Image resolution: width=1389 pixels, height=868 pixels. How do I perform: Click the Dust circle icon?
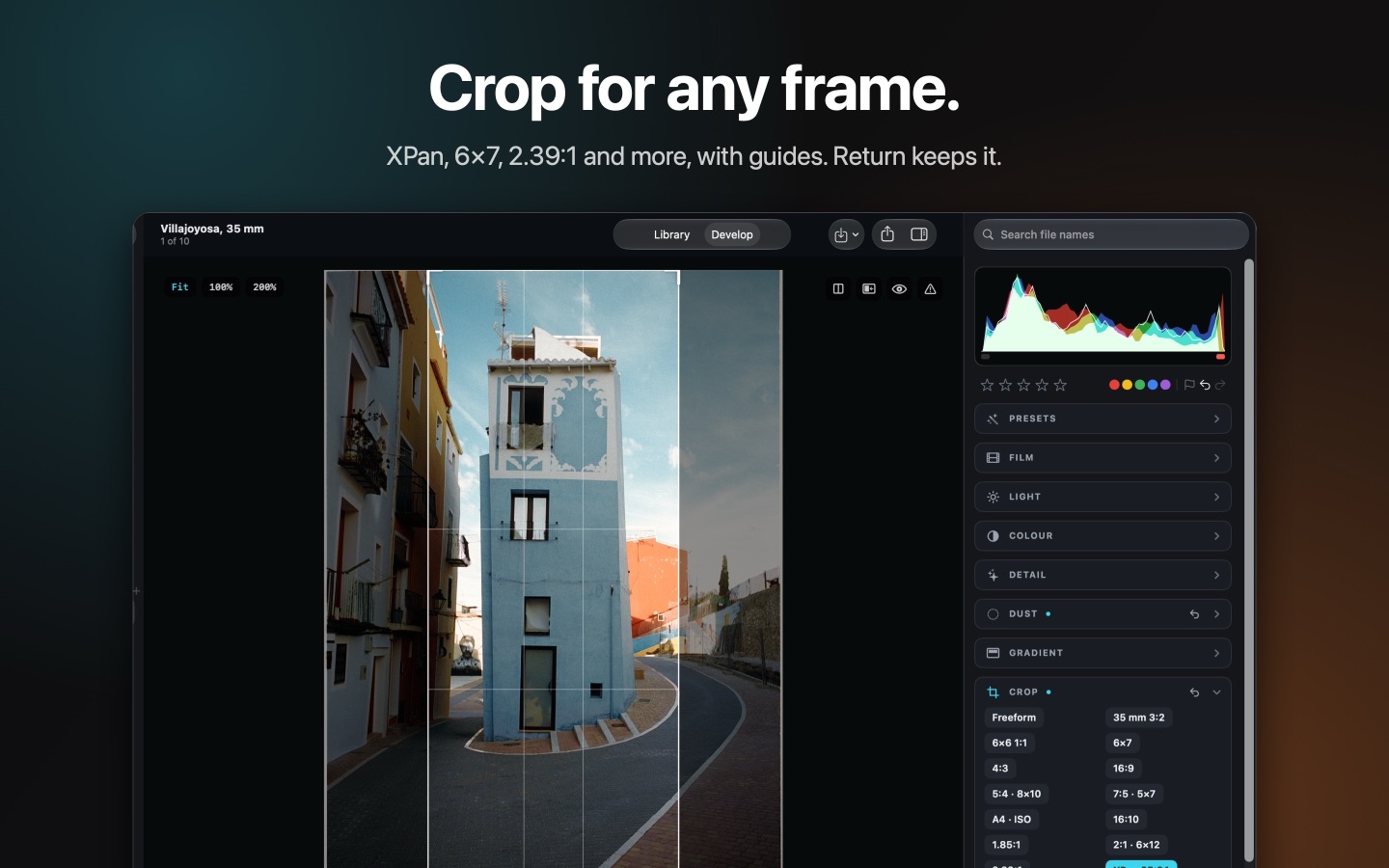tap(993, 614)
